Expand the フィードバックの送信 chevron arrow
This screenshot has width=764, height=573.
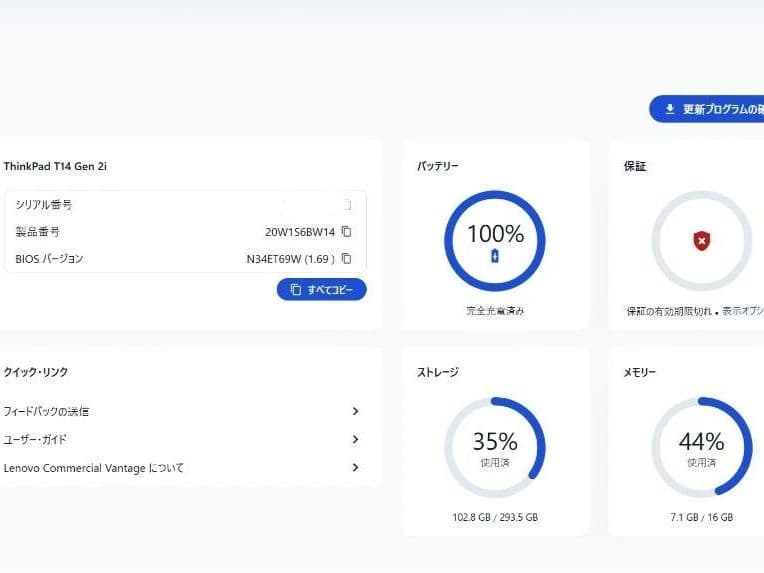pyautogui.click(x=355, y=411)
